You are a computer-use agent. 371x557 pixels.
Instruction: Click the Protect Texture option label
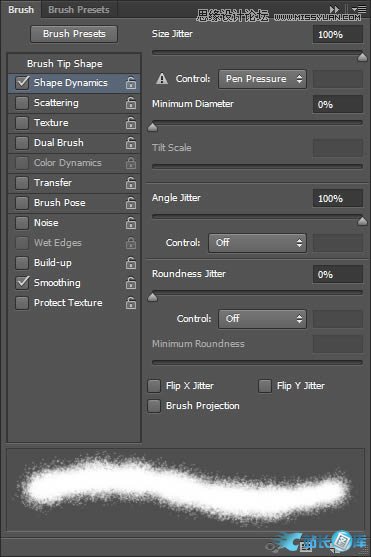68,303
